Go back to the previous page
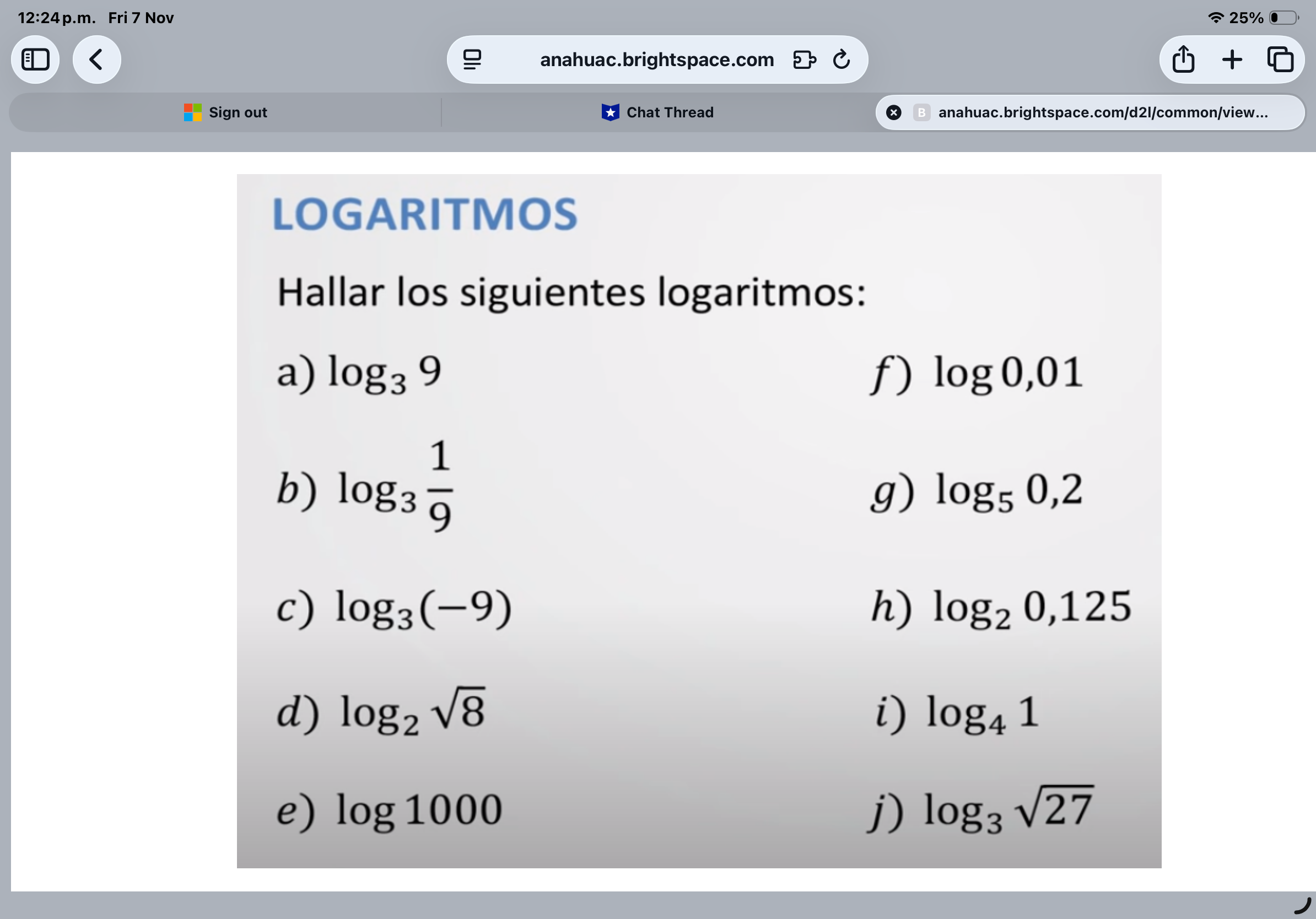Image resolution: width=1316 pixels, height=919 pixels. pyautogui.click(x=96, y=60)
